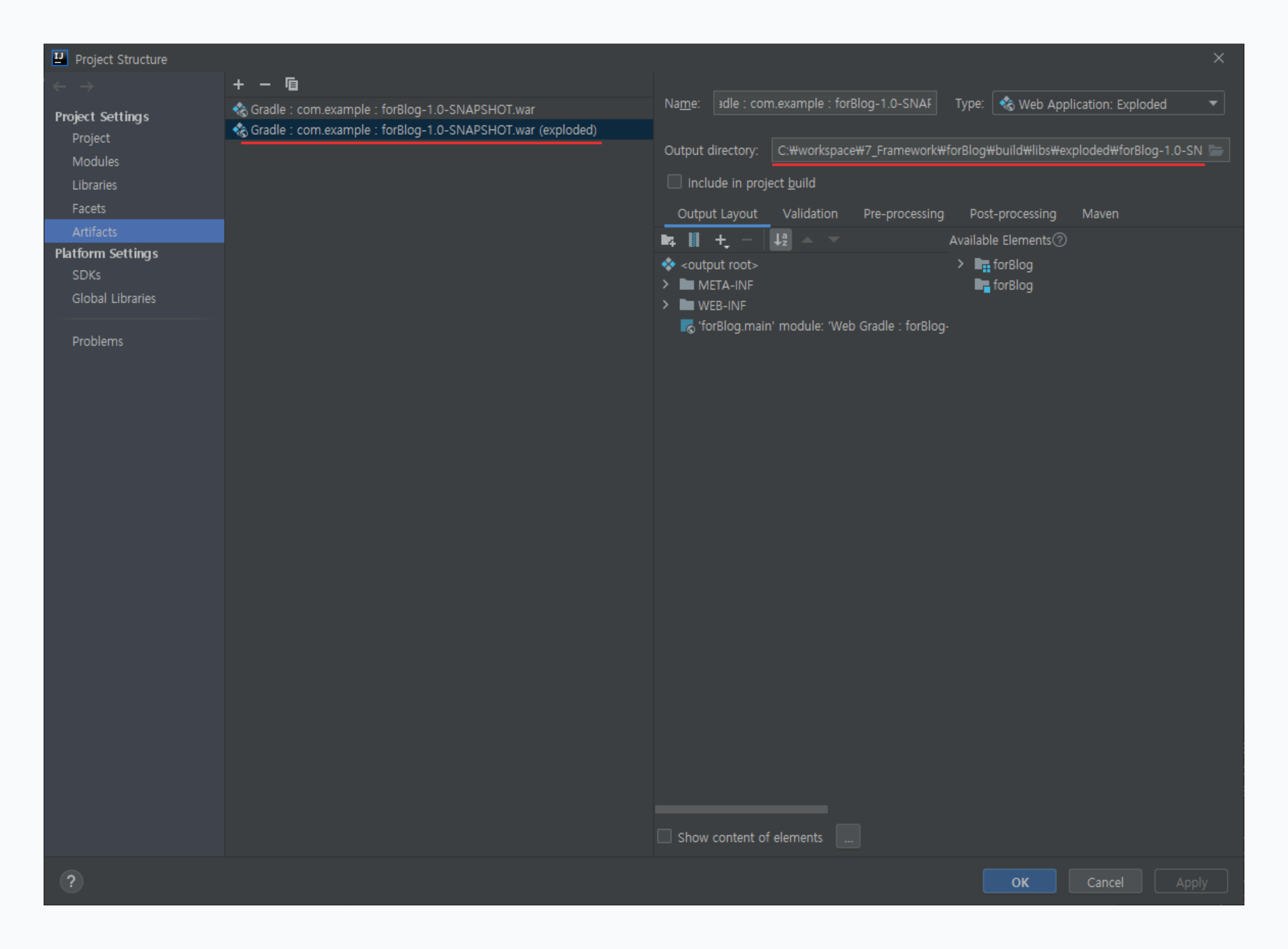
Task: Add copy of element in layout toolbar
Action: coord(721,240)
